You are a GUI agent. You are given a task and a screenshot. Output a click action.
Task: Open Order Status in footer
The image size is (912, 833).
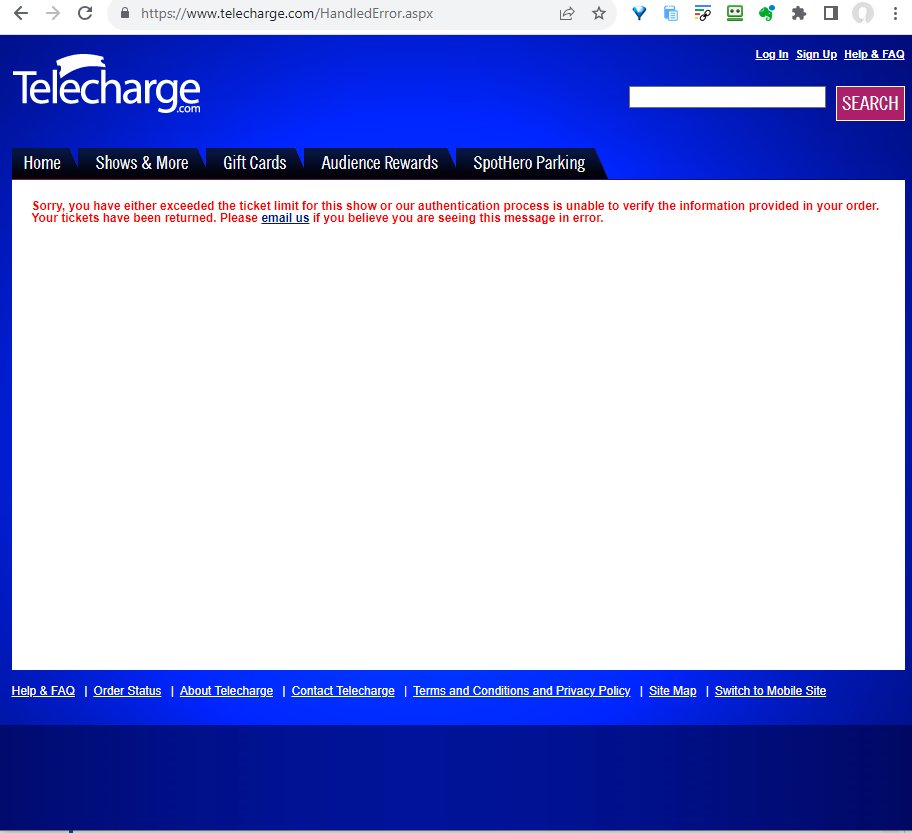point(127,691)
